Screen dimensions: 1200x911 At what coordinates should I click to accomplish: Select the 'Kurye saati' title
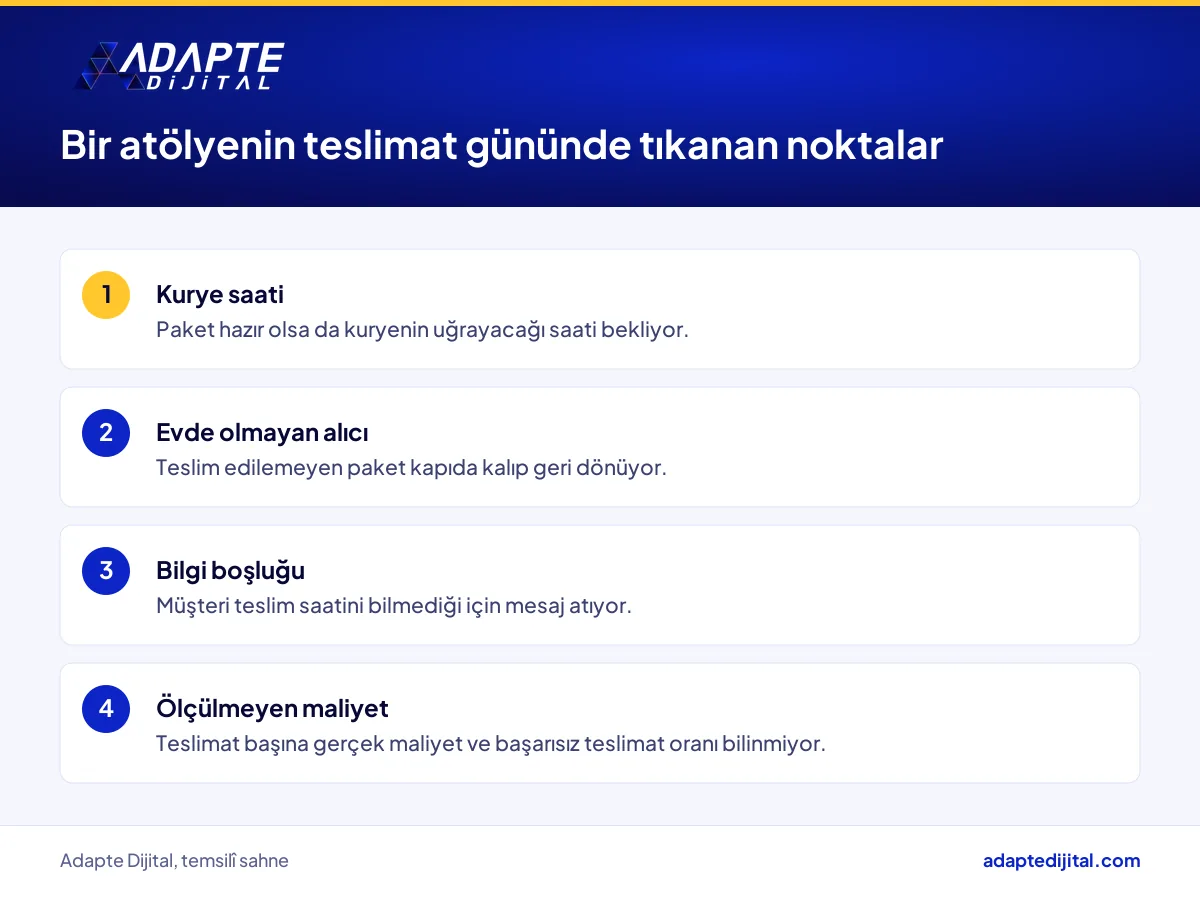pos(220,295)
